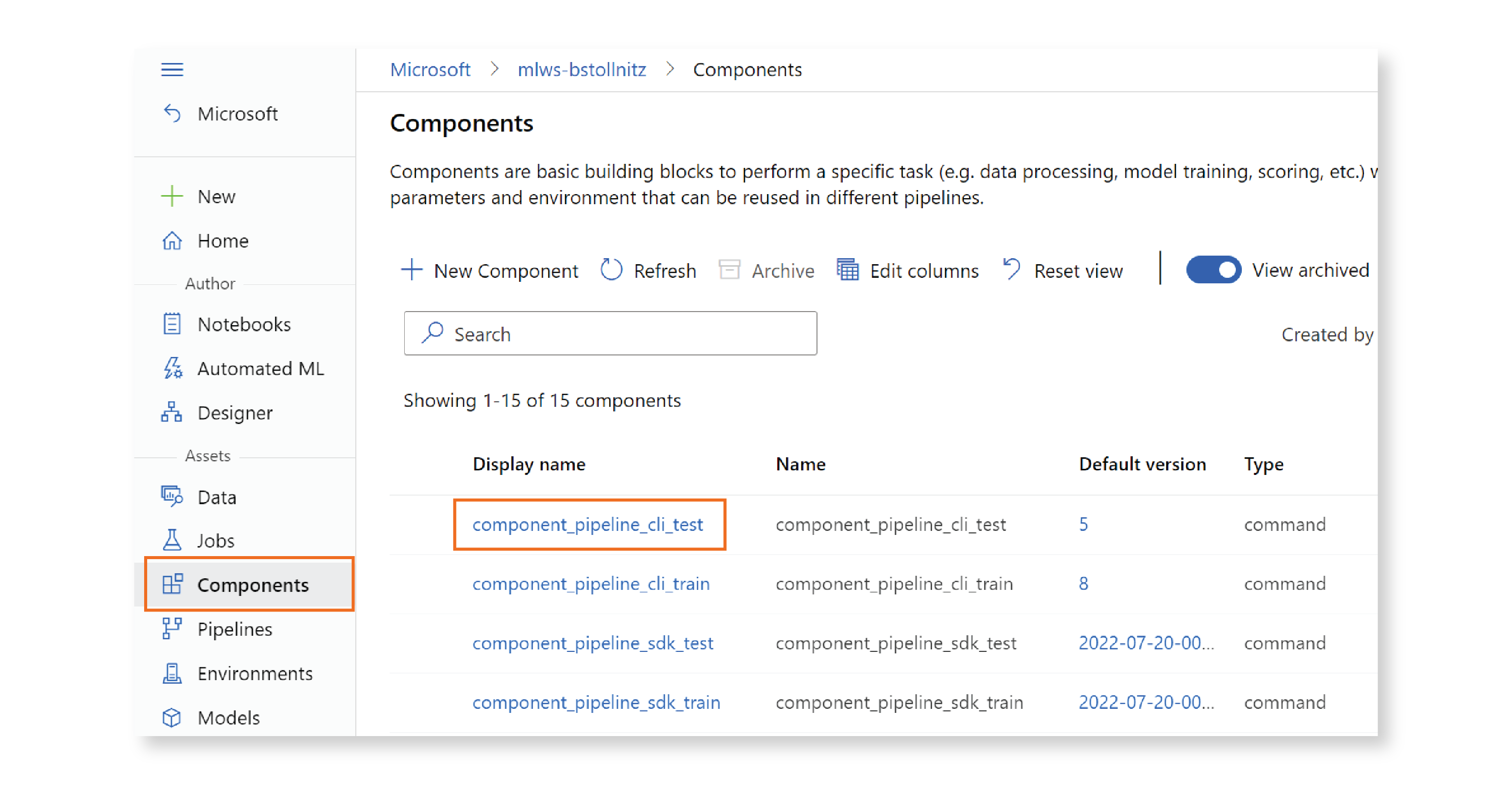This screenshot has width=1512, height=785.
Task: Open component_pipeline_cli_test display name link
Action: pos(588,524)
